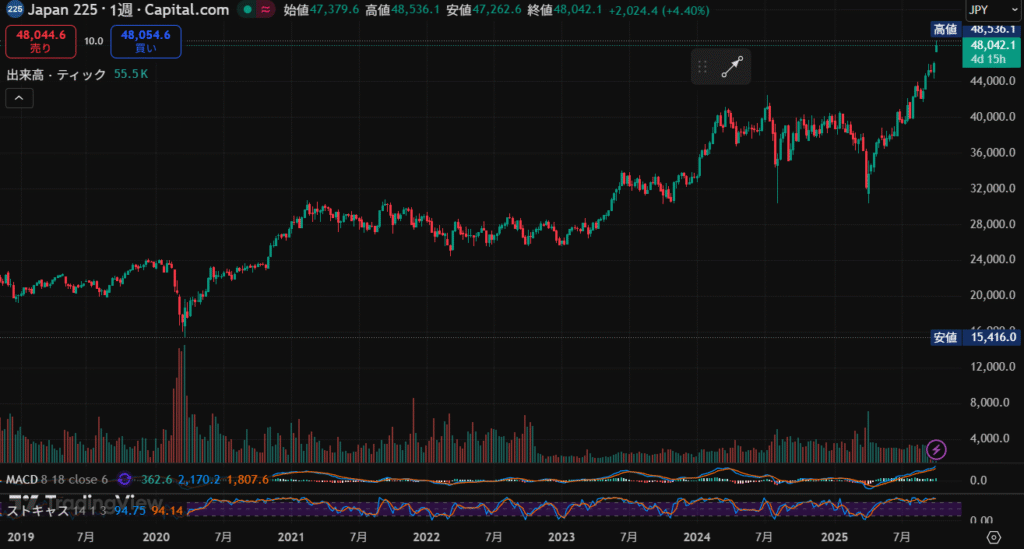Toggle the green market status dot
Viewport: 1024px width, 549px height.
click(x=245, y=10)
